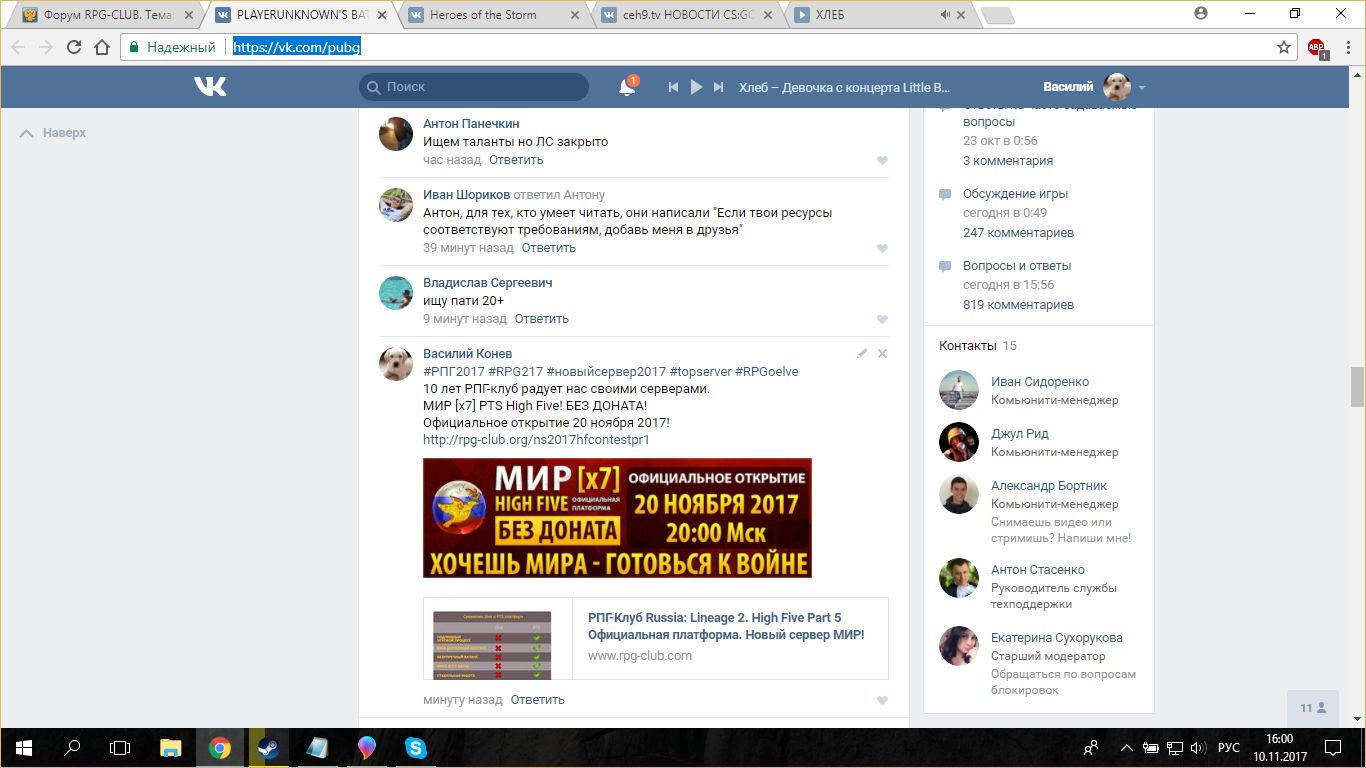Switch to Heroes of the Storm tab
This screenshot has height=768, width=1366.
point(483,15)
